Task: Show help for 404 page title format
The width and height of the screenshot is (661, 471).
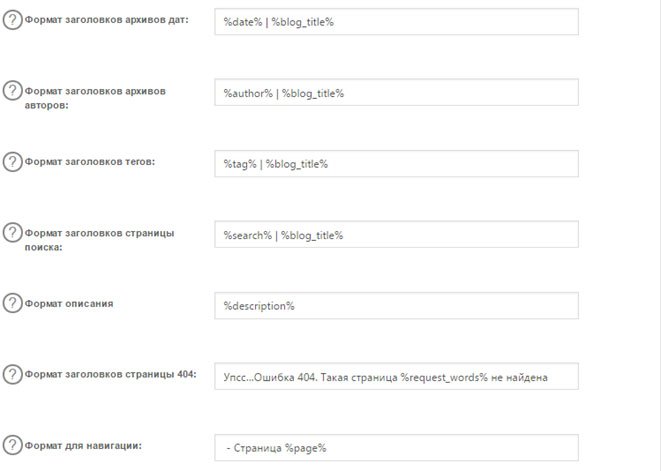Action: coord(12,375)
